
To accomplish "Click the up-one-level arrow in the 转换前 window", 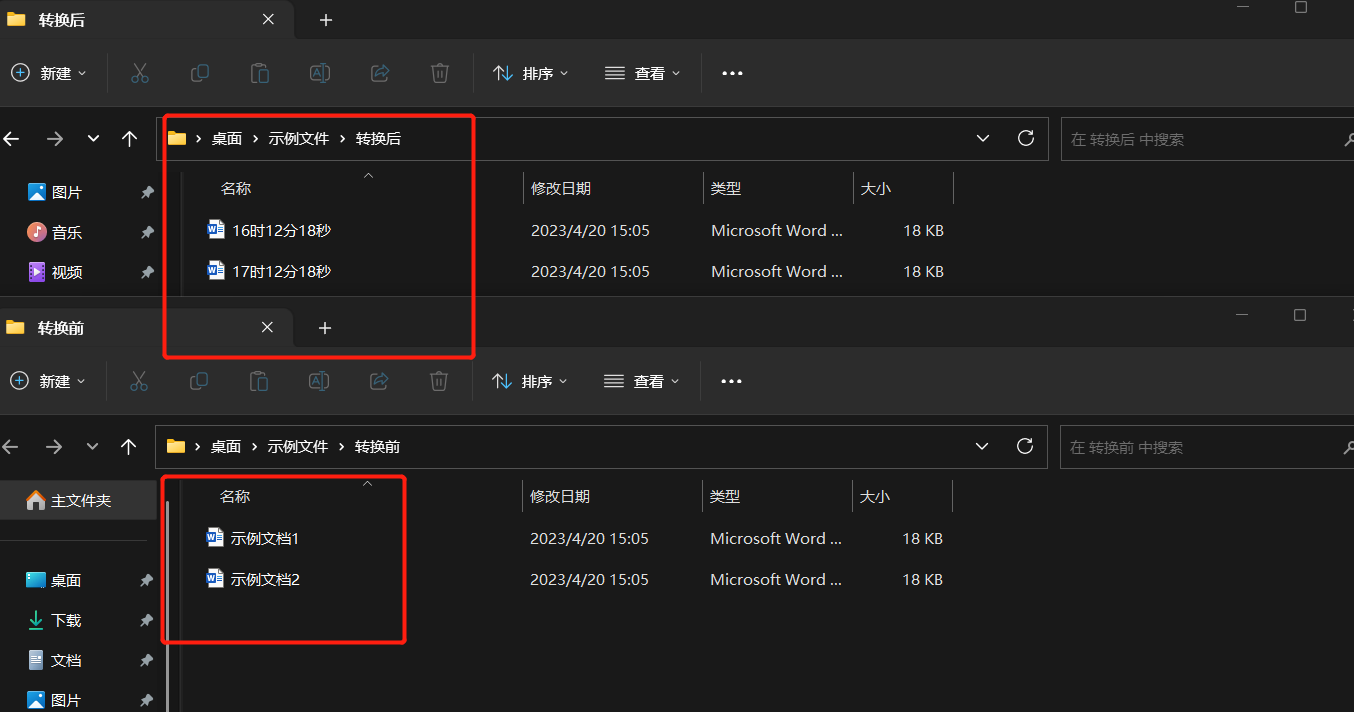I will point(129,446).
